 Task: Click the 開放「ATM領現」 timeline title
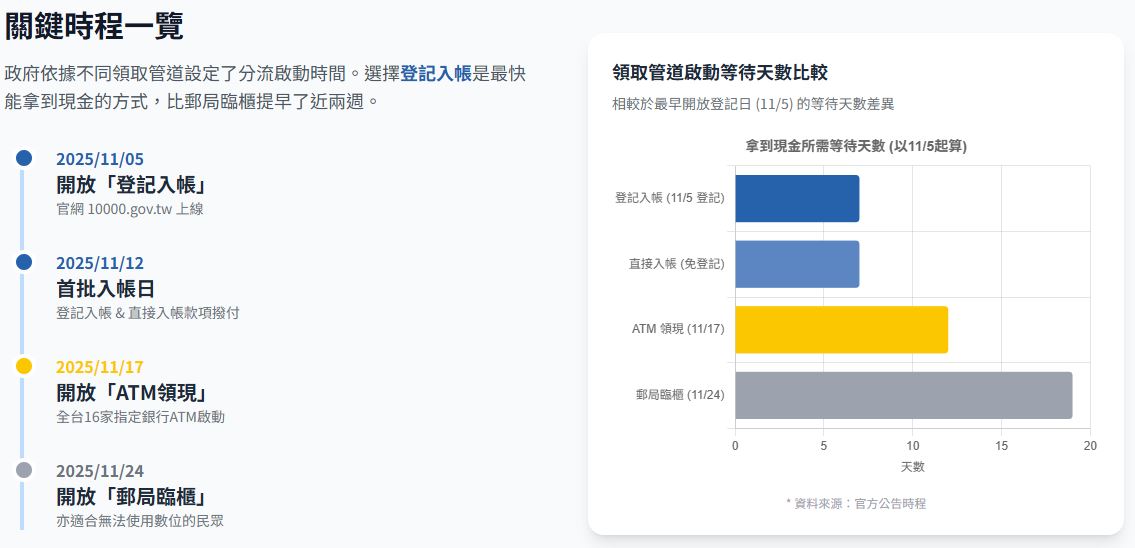[x=132, y=393]
